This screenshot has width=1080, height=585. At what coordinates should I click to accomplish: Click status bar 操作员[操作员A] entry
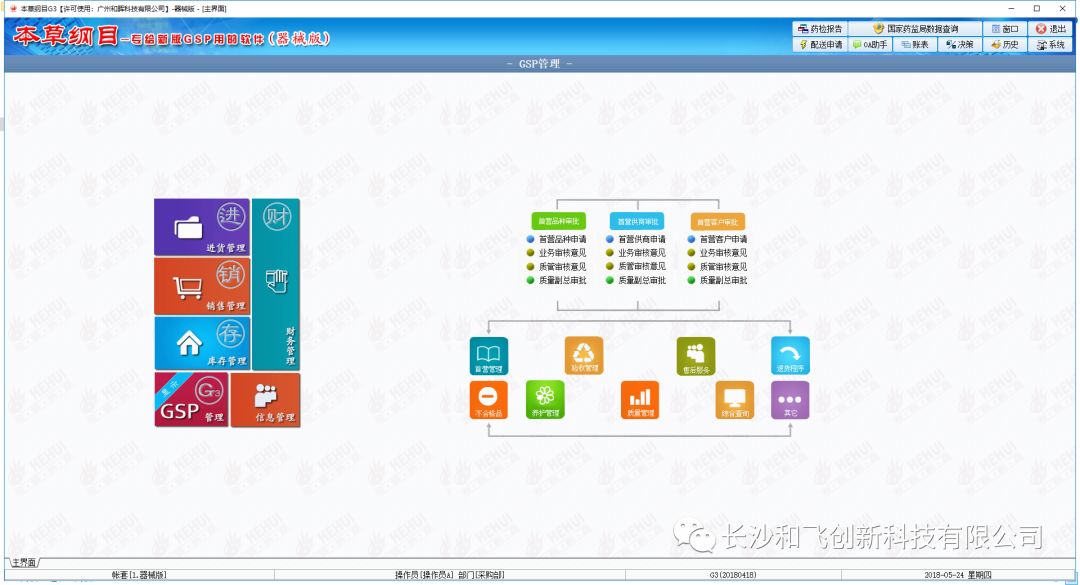(x=449, y=575)
